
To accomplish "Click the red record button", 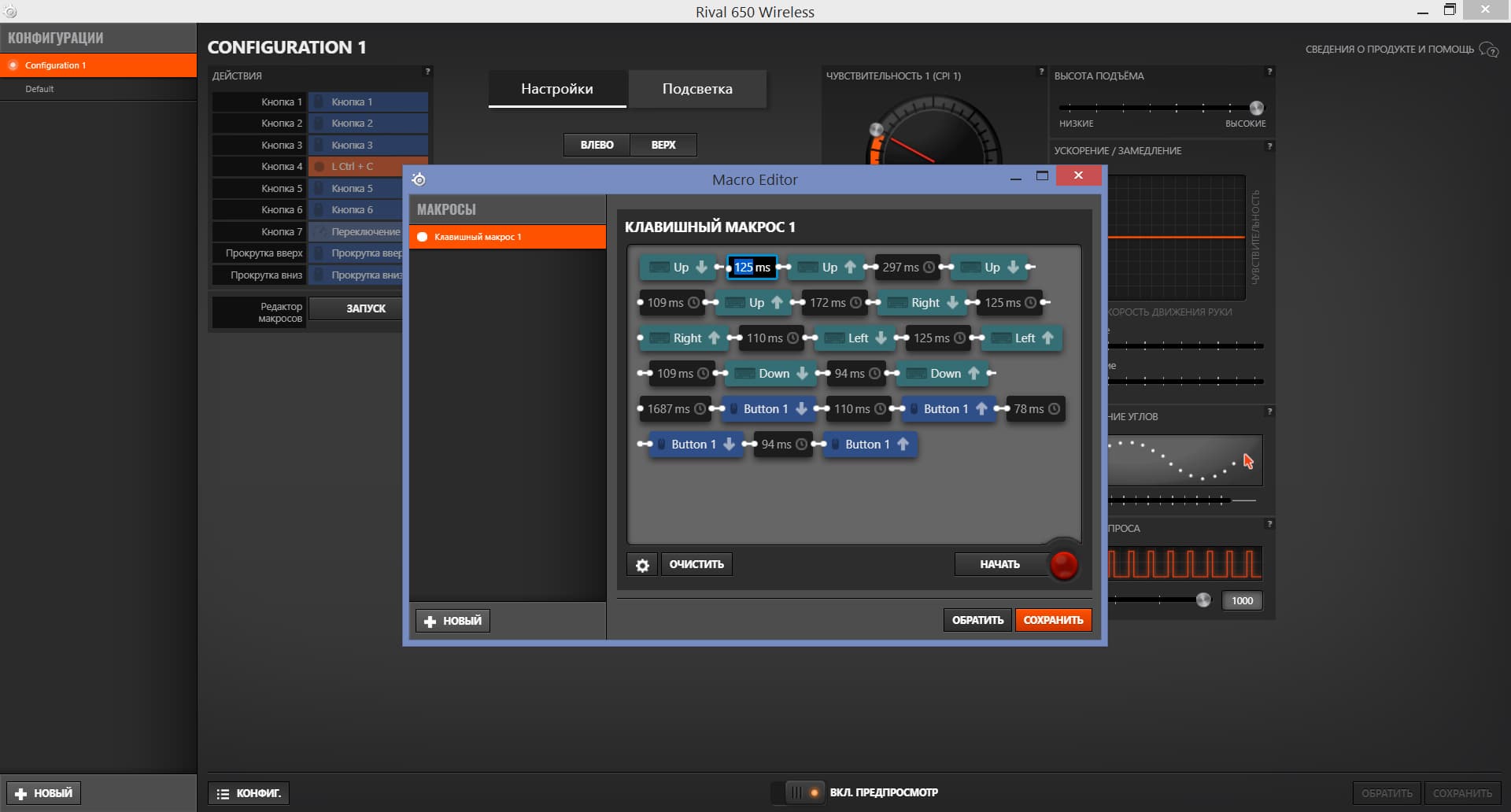I will pyautogui.click(x=1063, y=565).
